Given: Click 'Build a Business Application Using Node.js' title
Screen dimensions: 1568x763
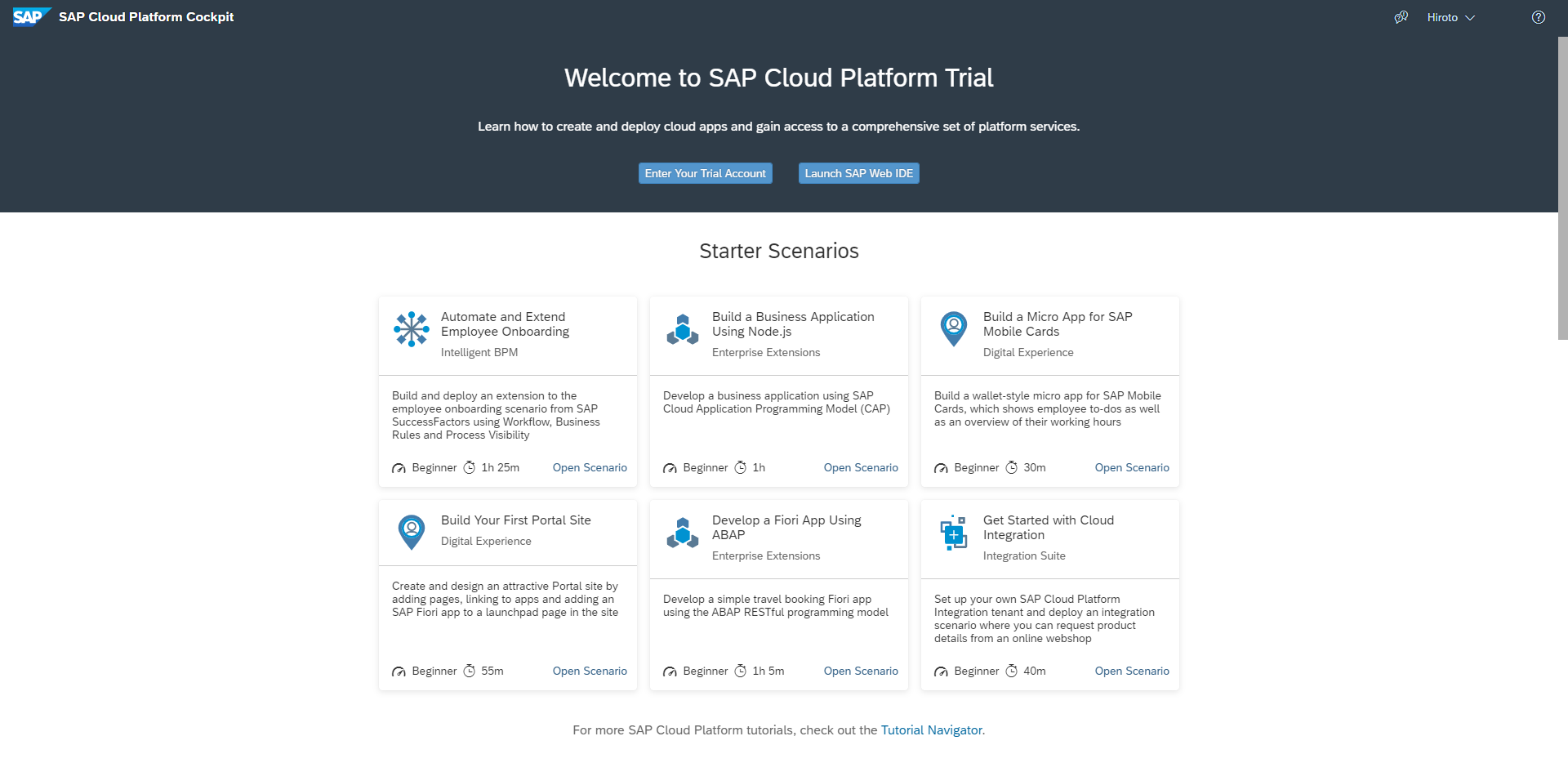Looking at the screenshot, I should coord(793,324).
